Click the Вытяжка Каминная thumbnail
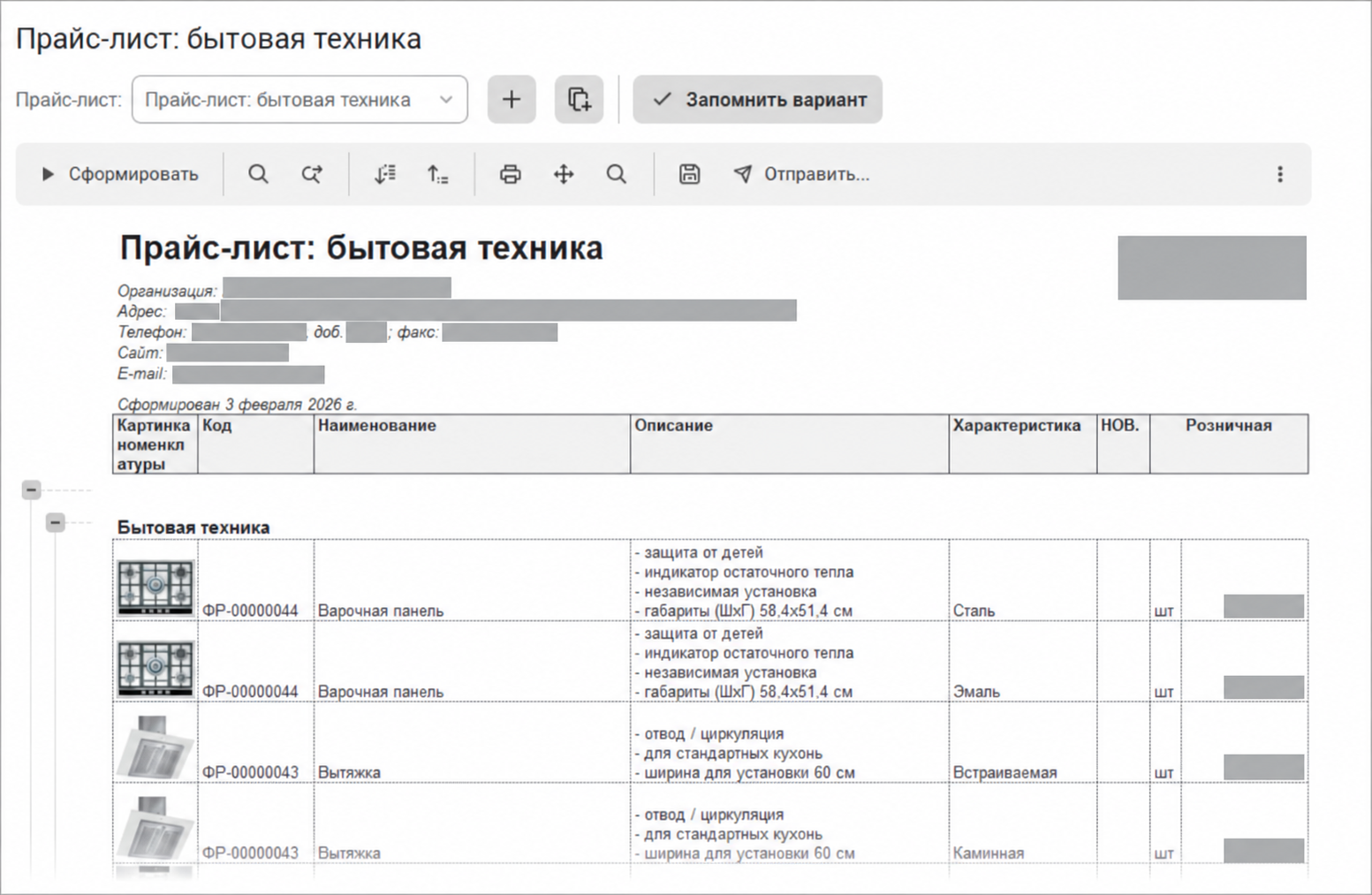This screenshot has width=1372, height=895. tap(155, 828)
